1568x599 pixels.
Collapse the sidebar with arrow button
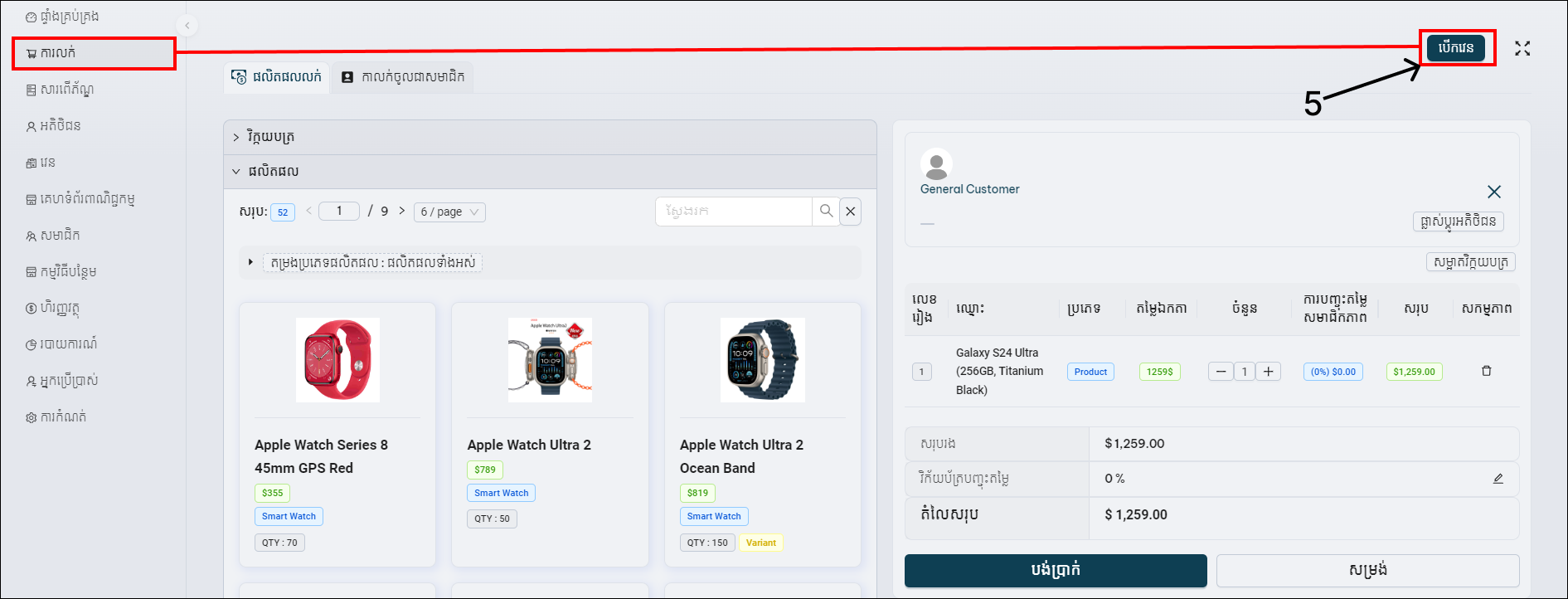pyautogui.click(x=187, y=26)
